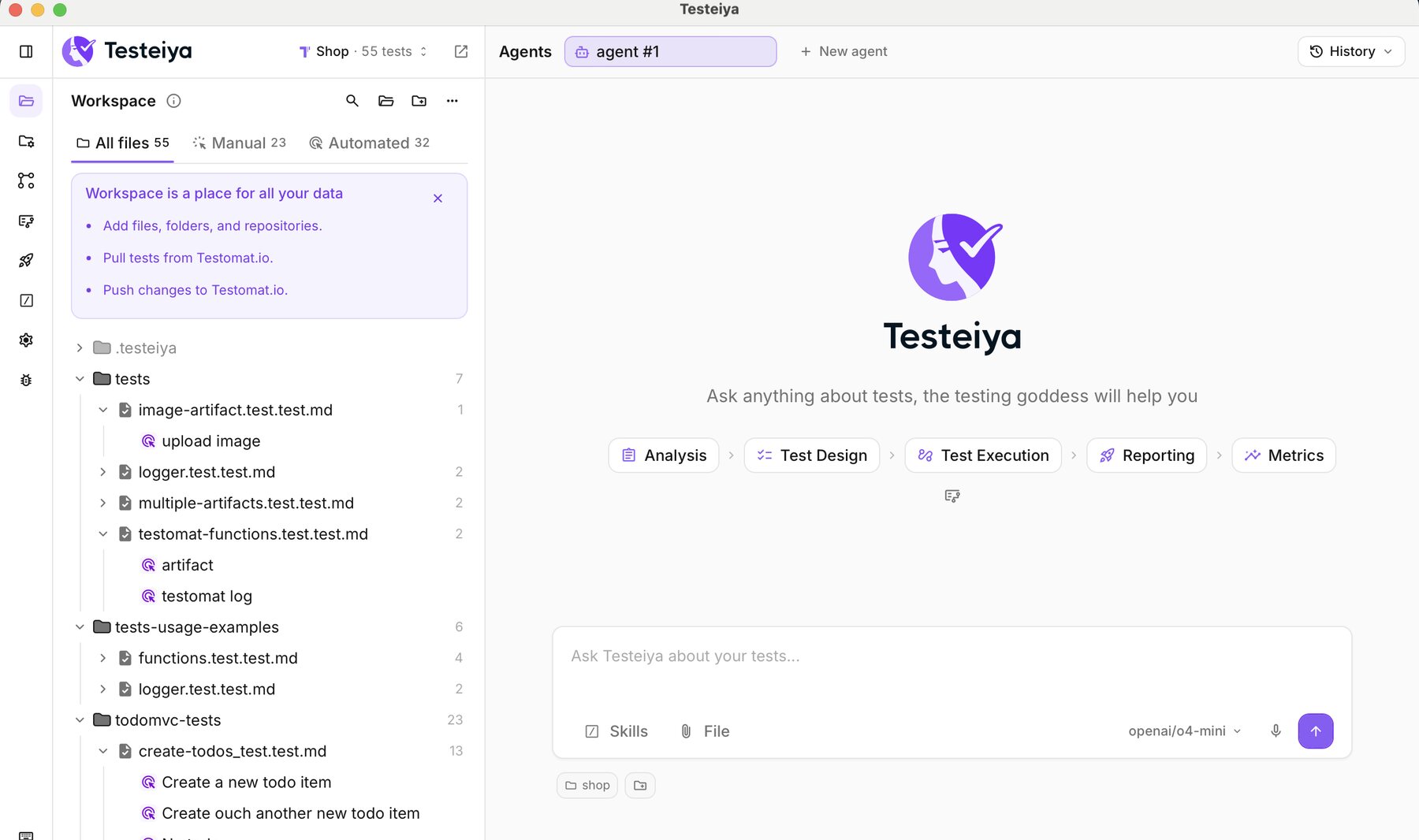The height and width of the screenshot is (840, 1419).
Task: Switch to the All files tab
Action: point(122,143)
